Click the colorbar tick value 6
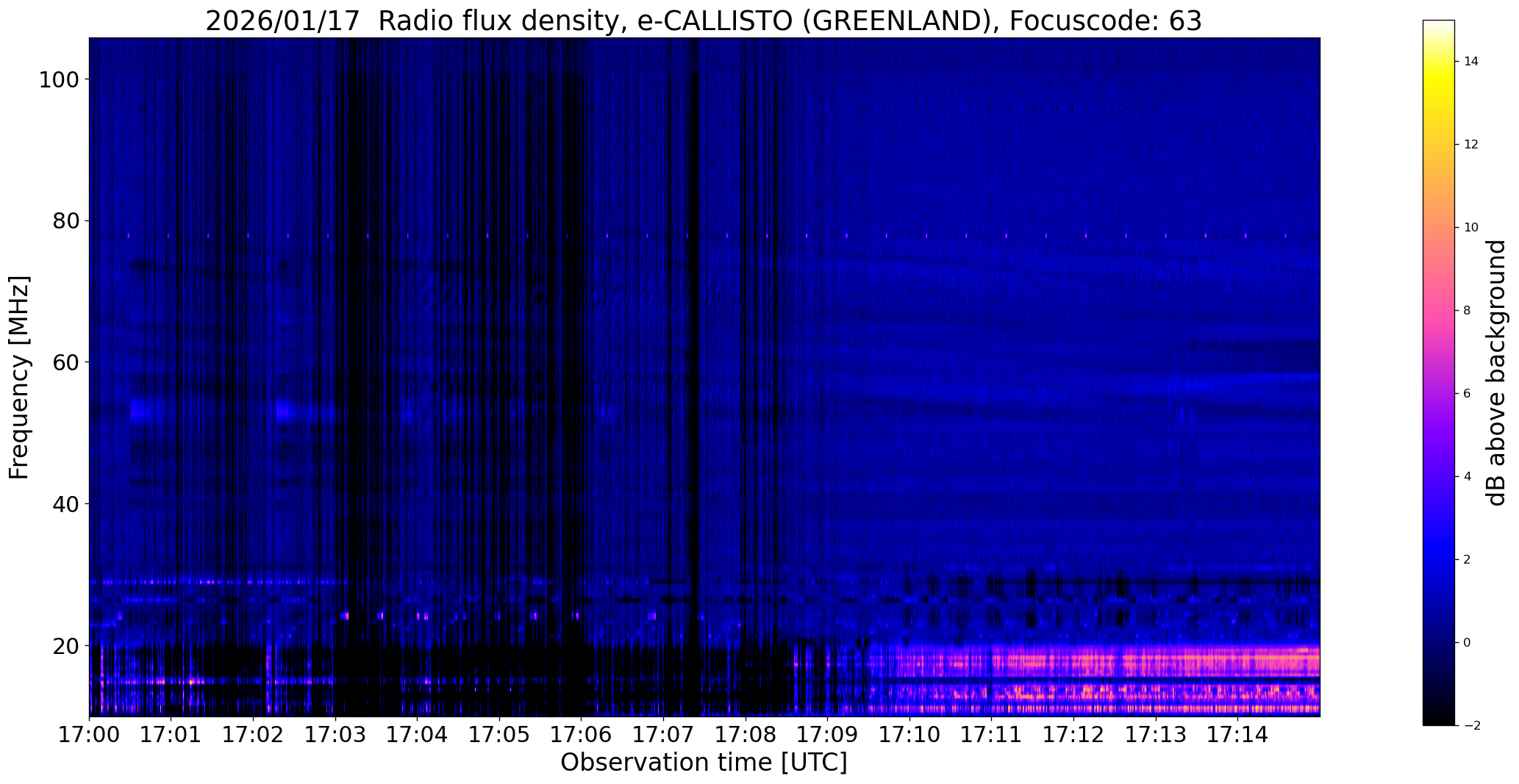The width and height of the screenshot is (1519, 784). click(x=1468, y=393)
